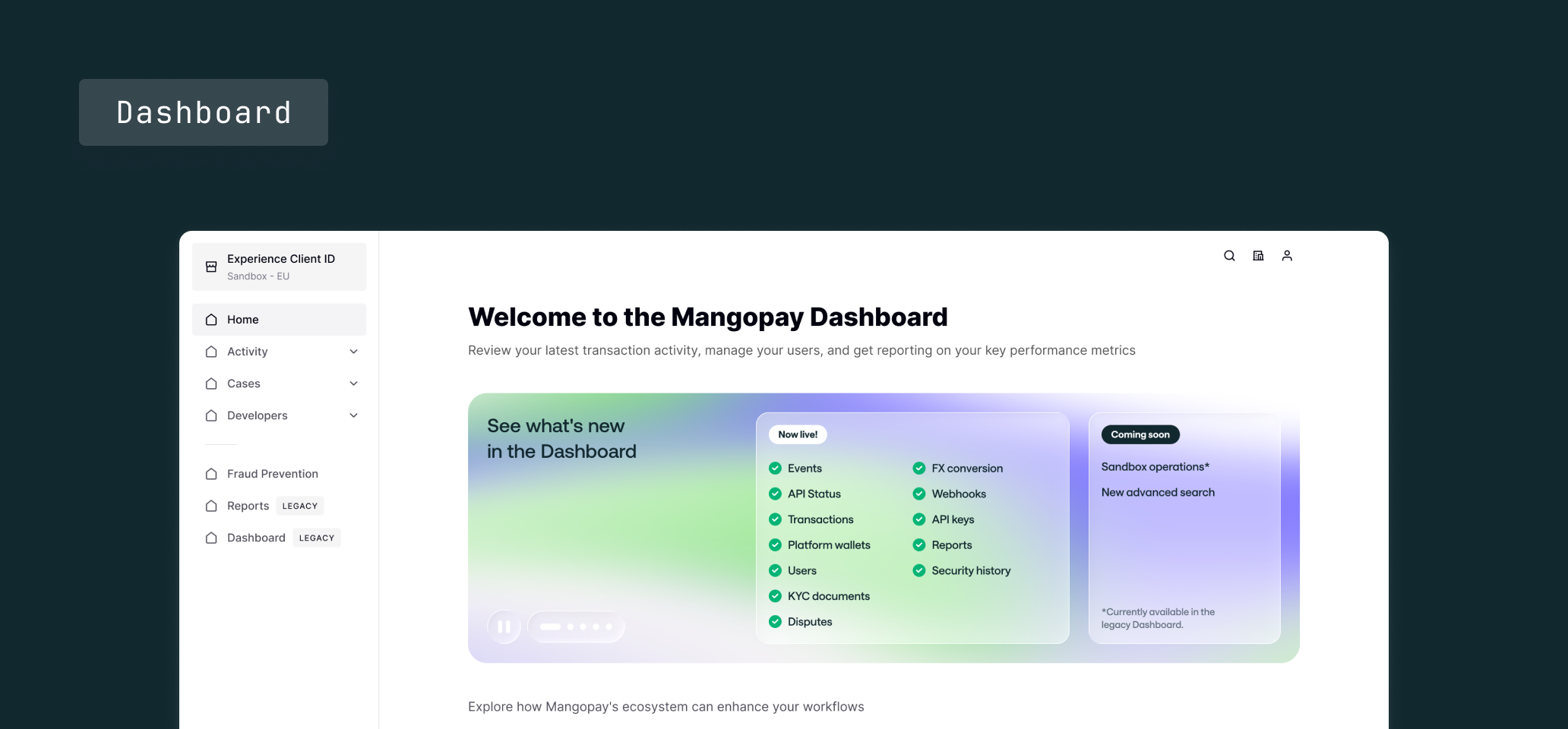Click the Cases sidebar icon
Image resolution: width=1568 pixels, height=729 pixels.
point(211,383)
